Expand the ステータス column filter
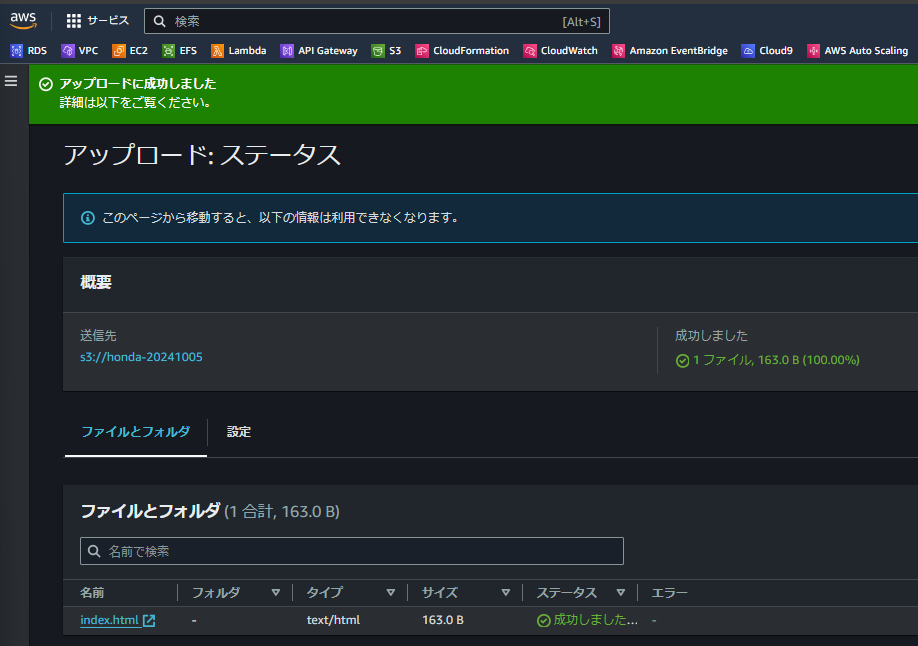This screenshot has height=646, width=918. pos(622,592)
